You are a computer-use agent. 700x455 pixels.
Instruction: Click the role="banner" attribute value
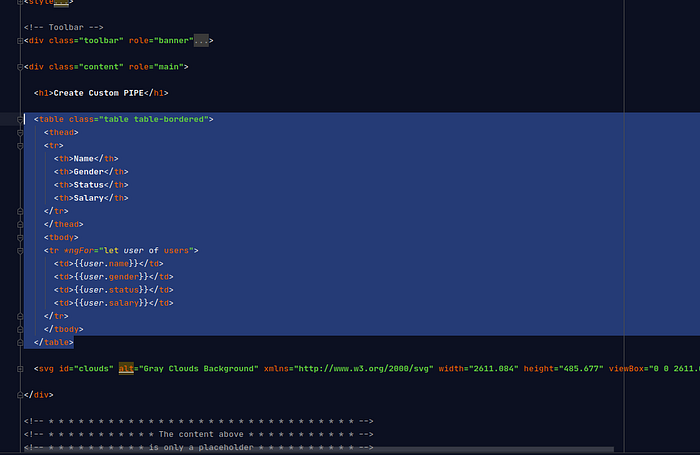point(174,41)
